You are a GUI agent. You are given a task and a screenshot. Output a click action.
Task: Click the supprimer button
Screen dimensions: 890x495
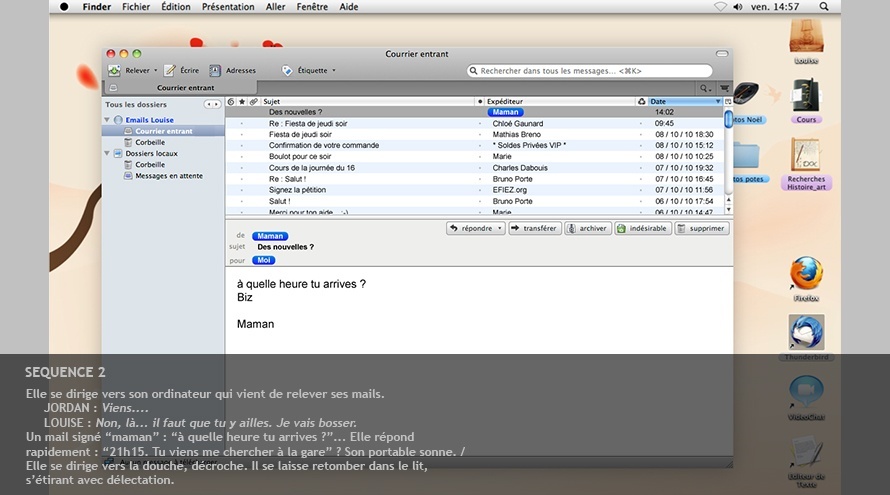[x=702, y=229]
